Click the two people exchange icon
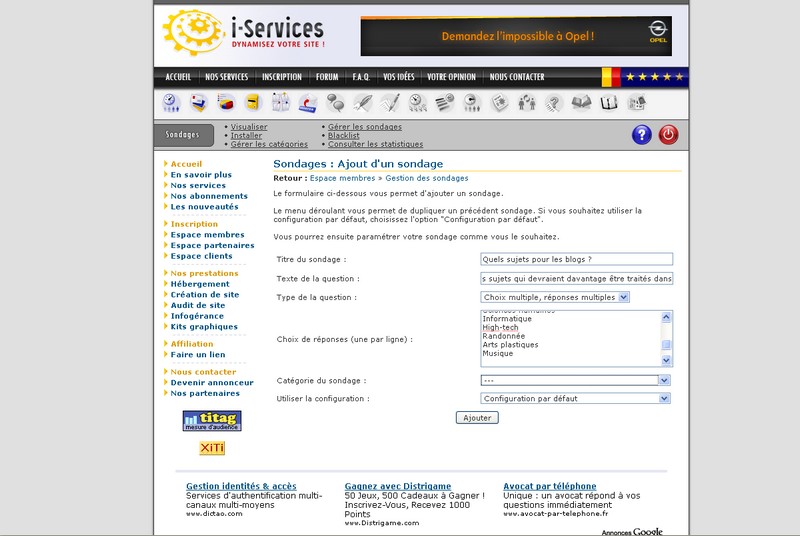The height and width of the screenshot is (536, 800). tap(527, 103)
